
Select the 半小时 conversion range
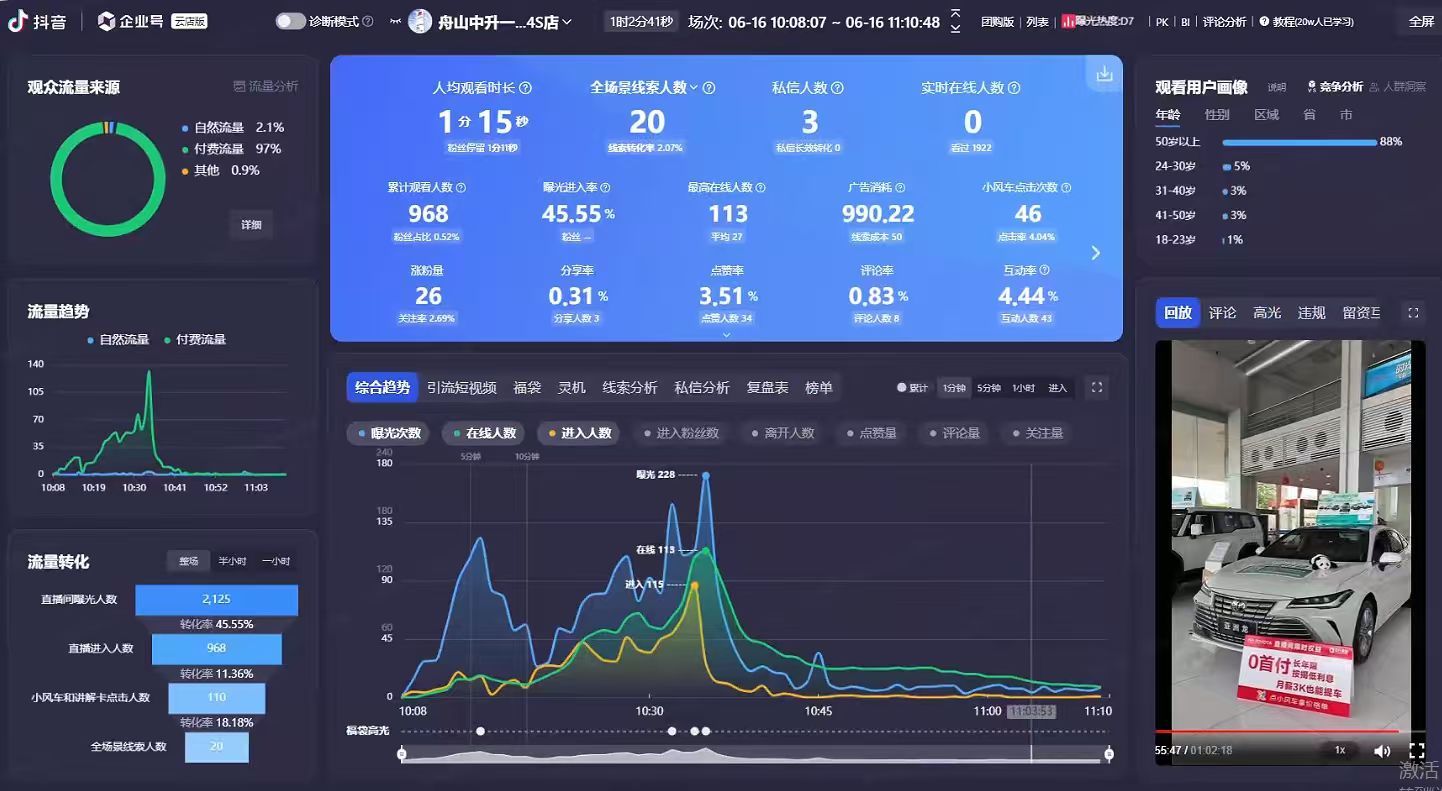[x=233, y=561]
